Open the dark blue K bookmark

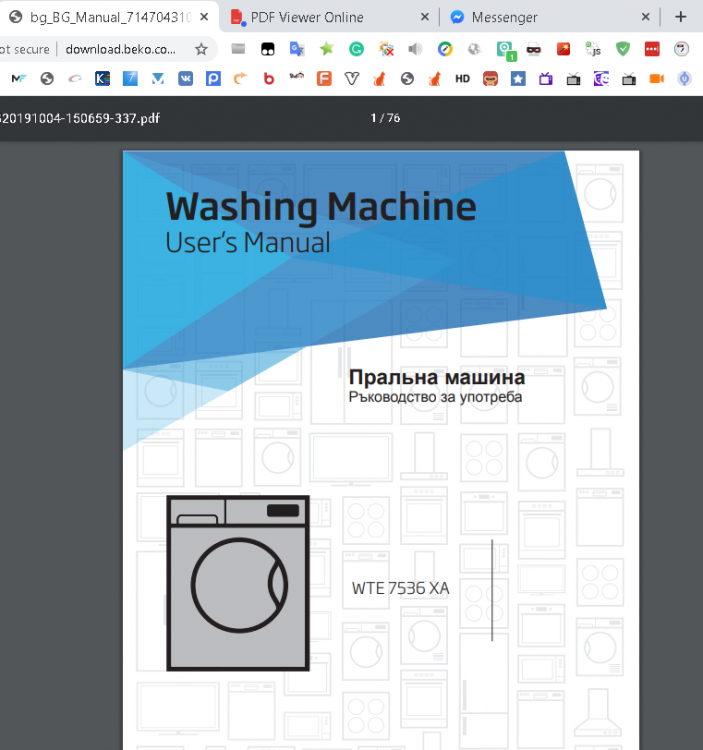pyautogui.click(x=102, y=78)
